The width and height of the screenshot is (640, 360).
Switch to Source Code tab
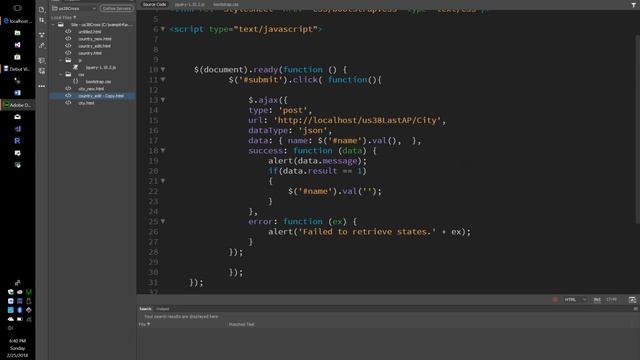[x=154, y=4]
